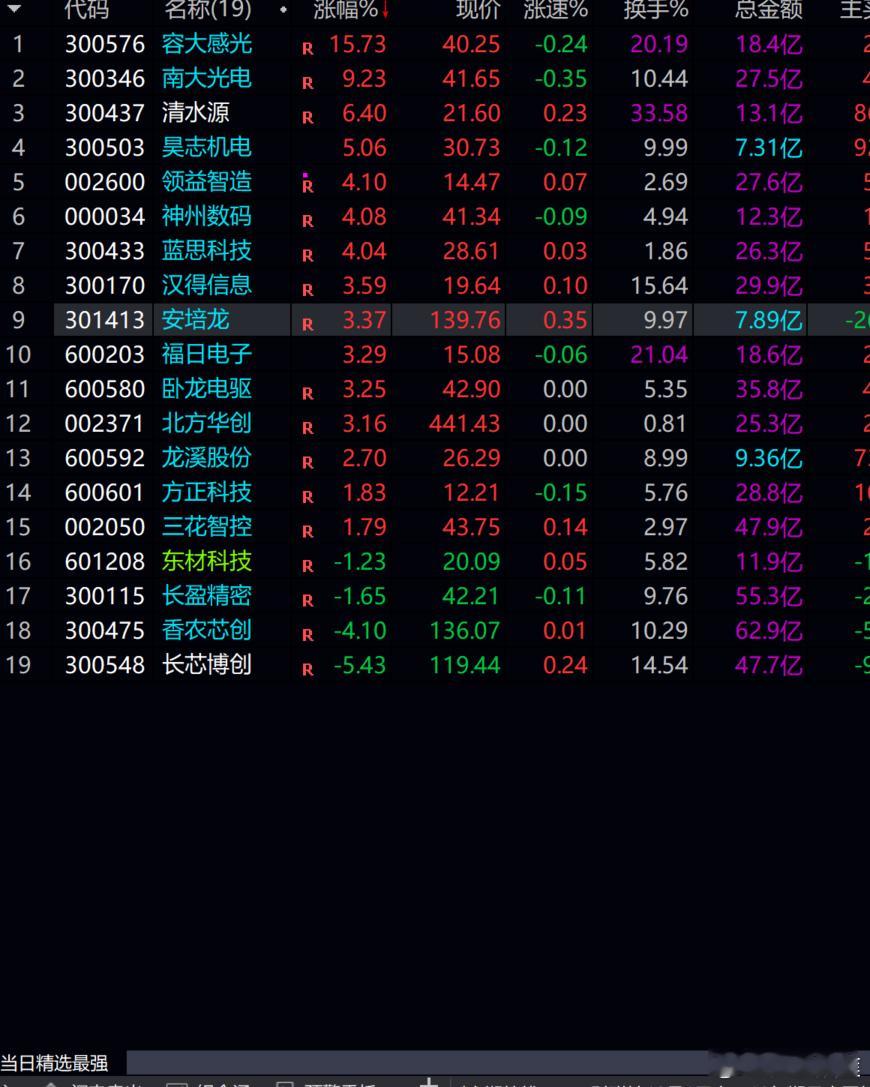The image size is (870, 1087).
Task: Select stock name 领益智造
Action: tap(207, 182)
